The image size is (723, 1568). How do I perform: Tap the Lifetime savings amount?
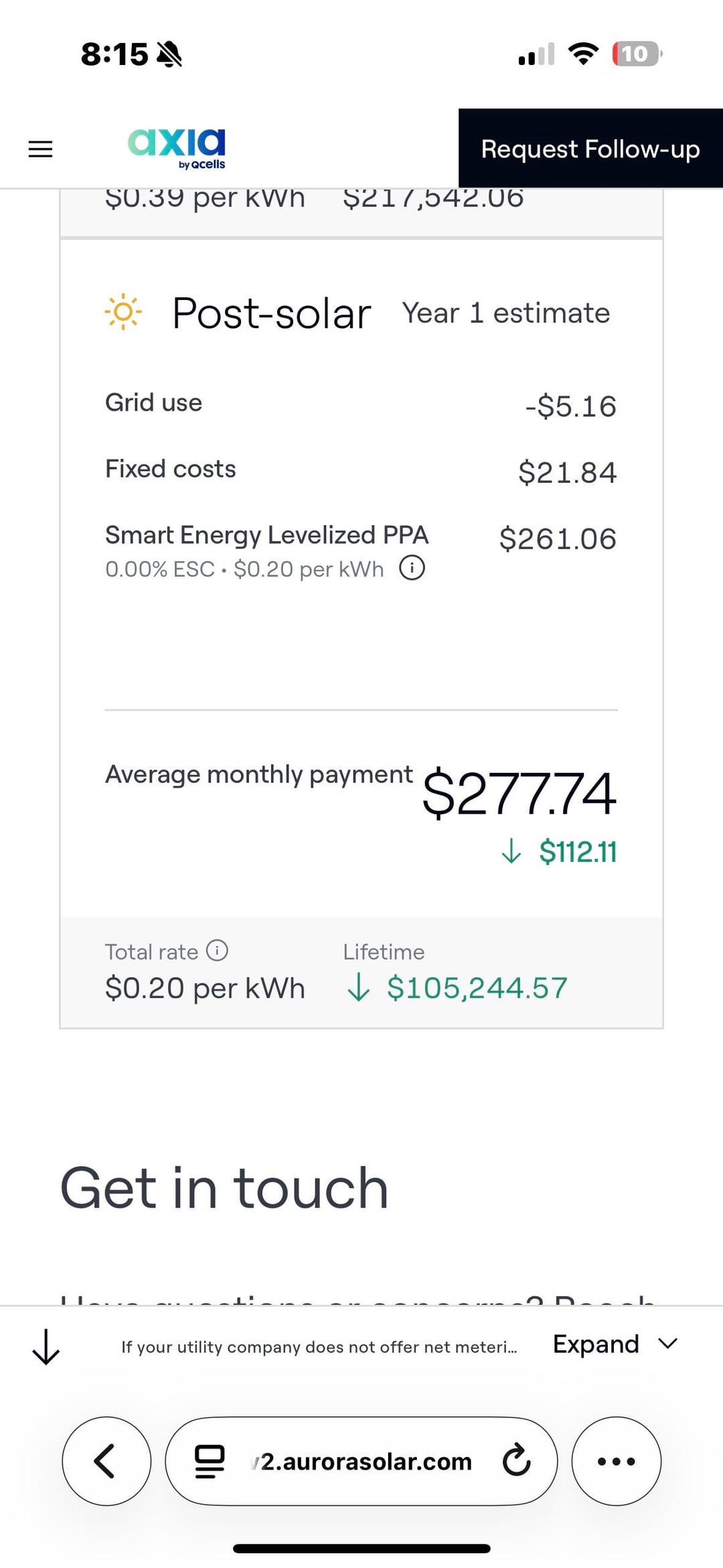click(x=476, y=988)
